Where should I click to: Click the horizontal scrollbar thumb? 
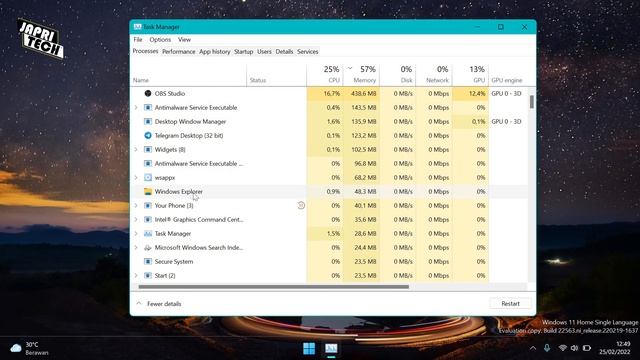[x=273, y=287]
